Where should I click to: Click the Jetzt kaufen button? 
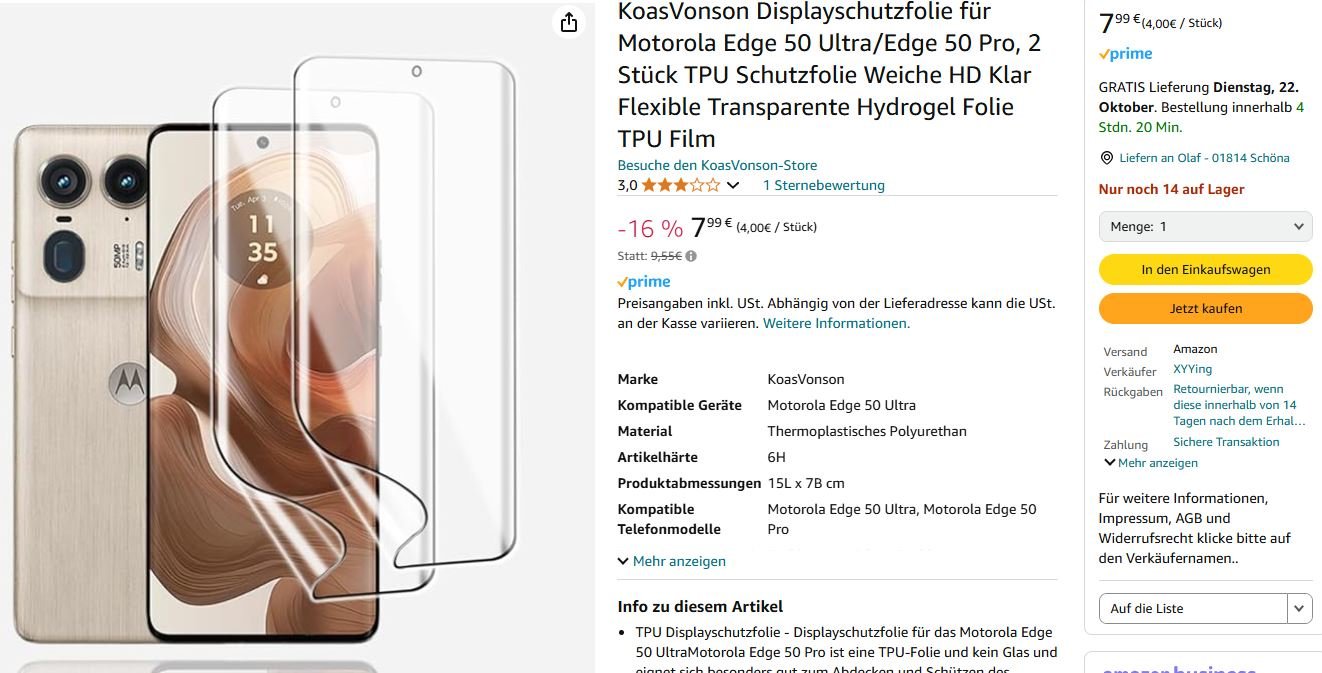tap(1205, 308)
